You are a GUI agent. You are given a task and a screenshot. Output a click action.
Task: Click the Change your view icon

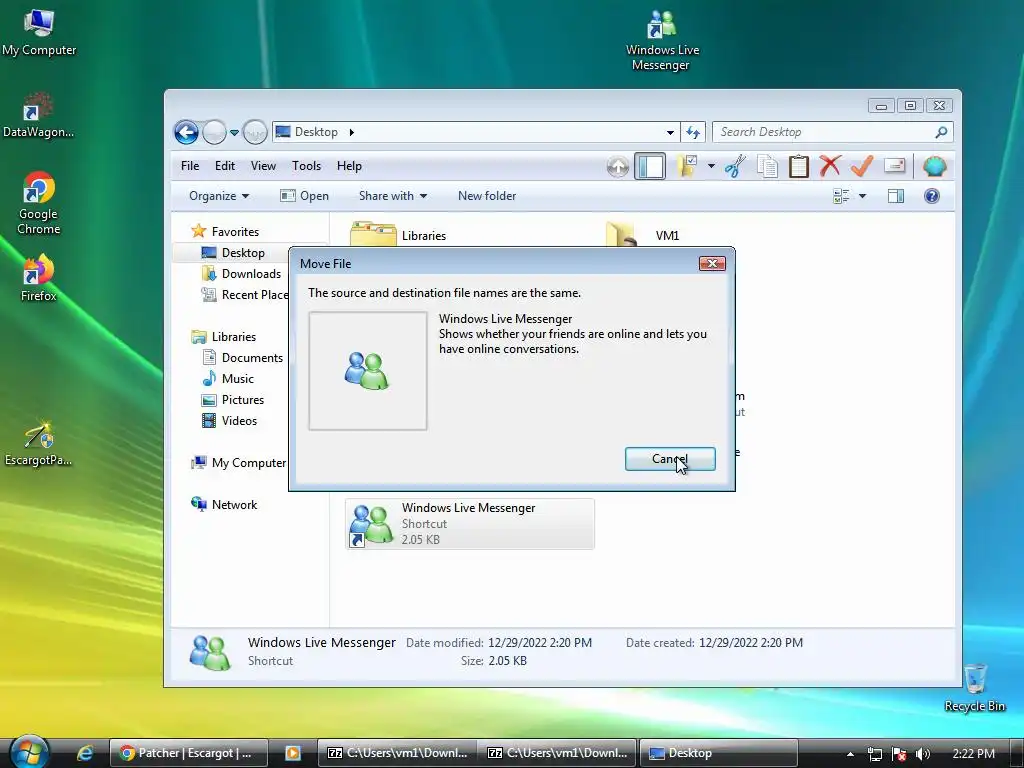point(840,196)
